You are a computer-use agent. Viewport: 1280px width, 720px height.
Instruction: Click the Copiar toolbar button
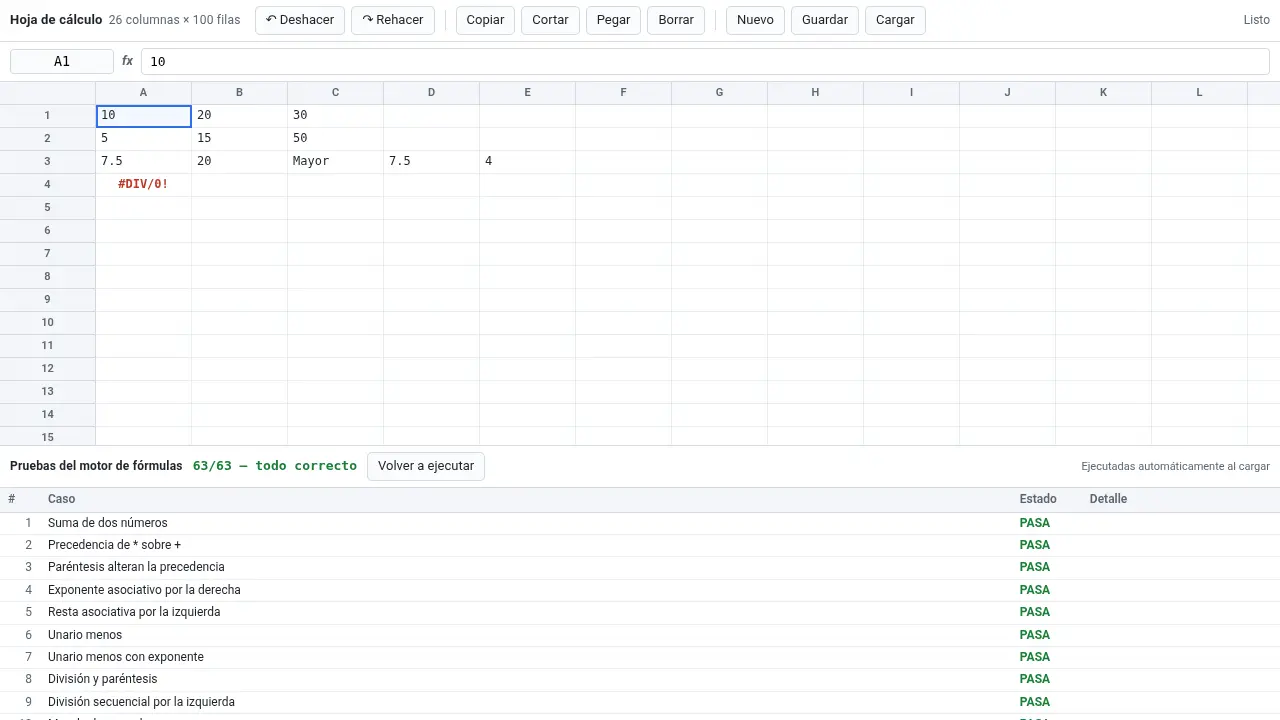486,20
